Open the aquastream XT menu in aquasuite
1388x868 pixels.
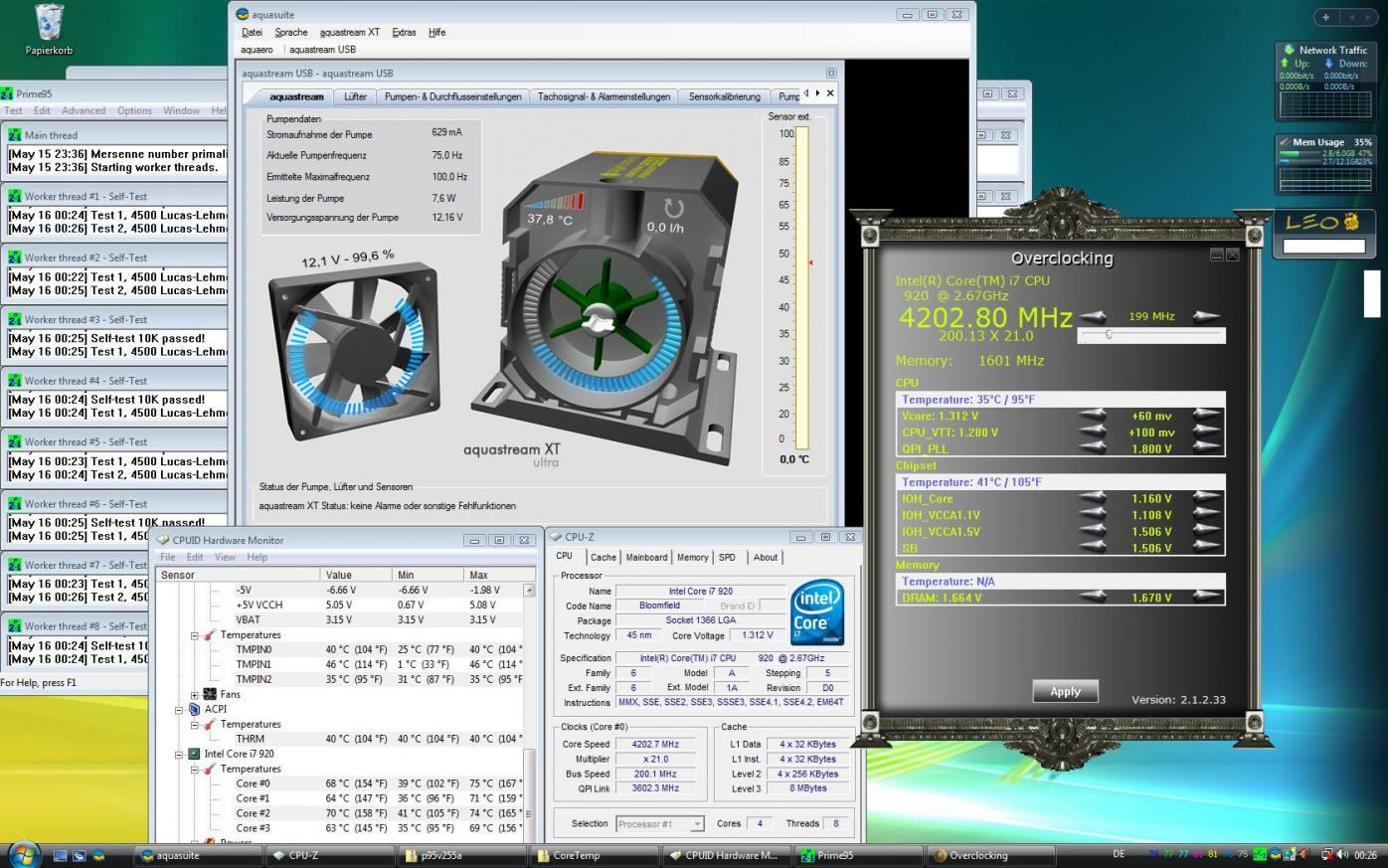[350, 33]
